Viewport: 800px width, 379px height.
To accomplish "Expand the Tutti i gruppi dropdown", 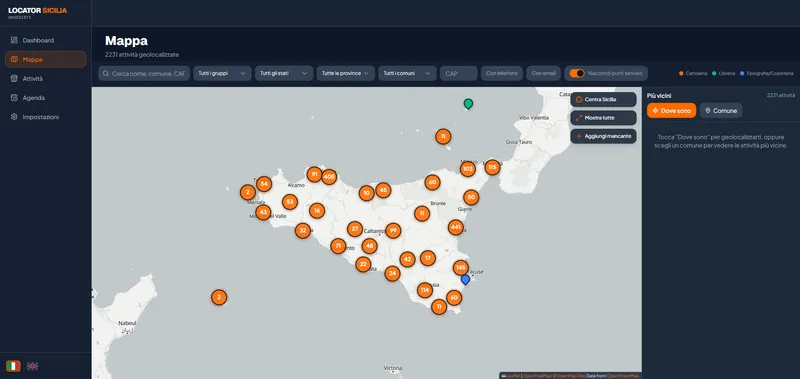I will point(222,73).
